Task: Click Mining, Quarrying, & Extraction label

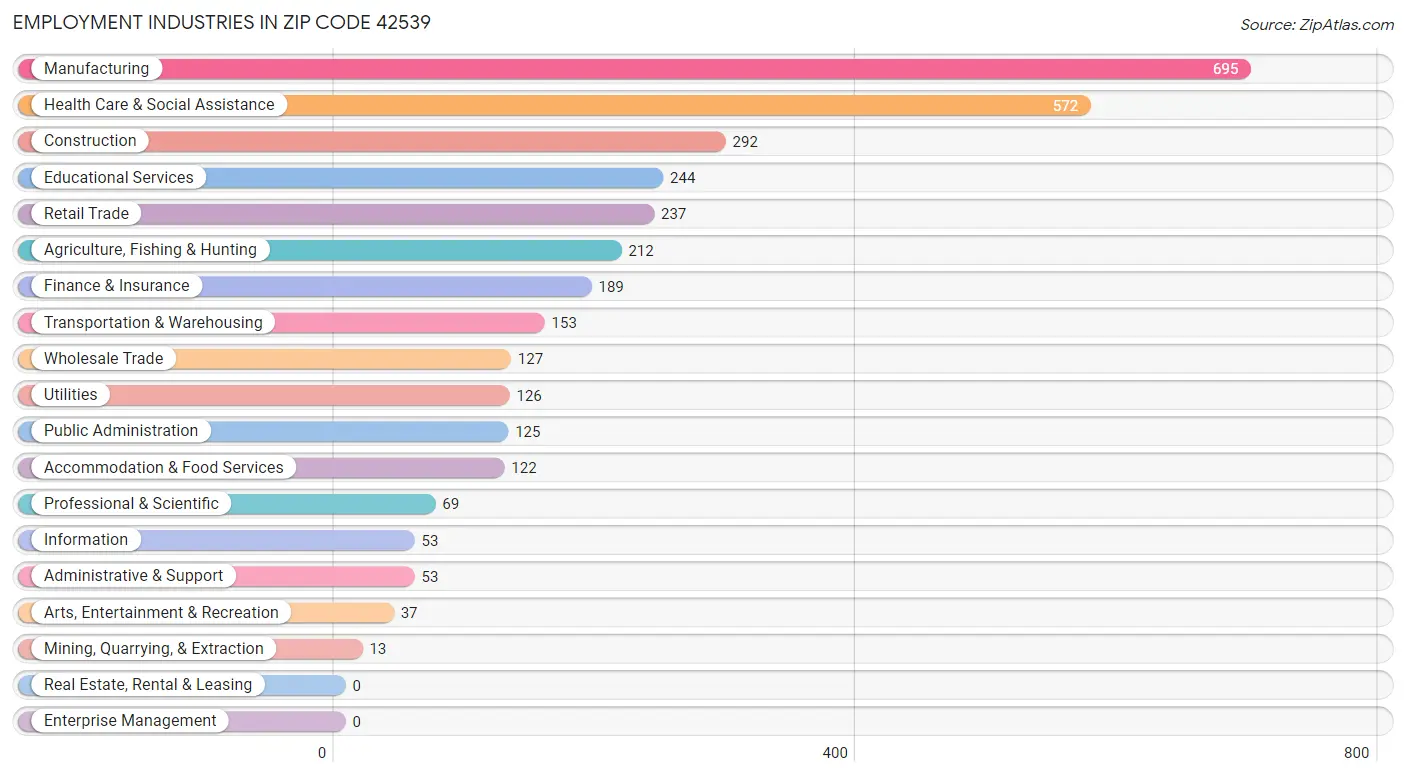Action: [x=154, y=649]
